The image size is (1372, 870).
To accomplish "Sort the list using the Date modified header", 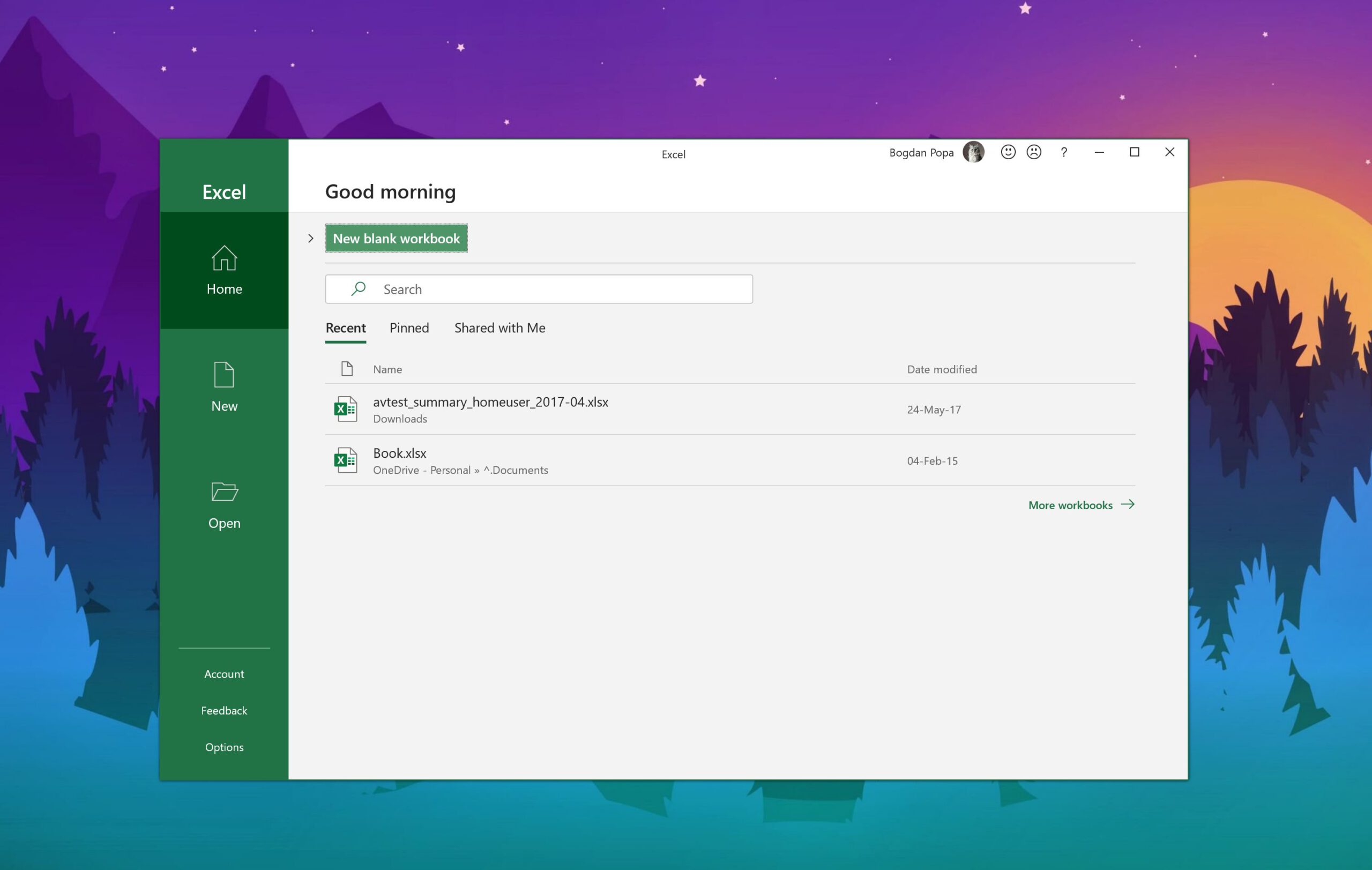I will 942,369.
